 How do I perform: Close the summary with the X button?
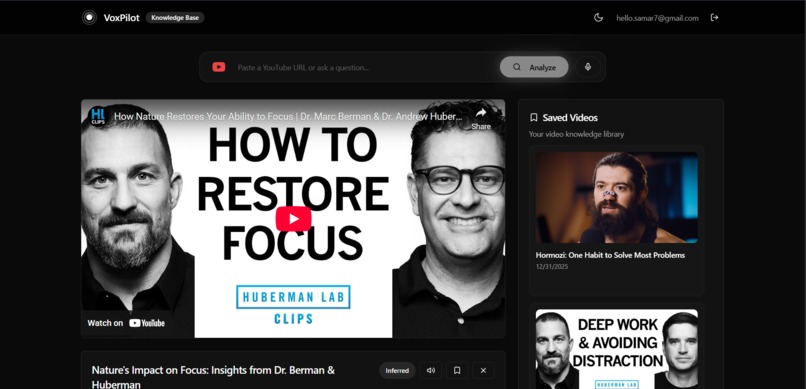tap(483, 371)
